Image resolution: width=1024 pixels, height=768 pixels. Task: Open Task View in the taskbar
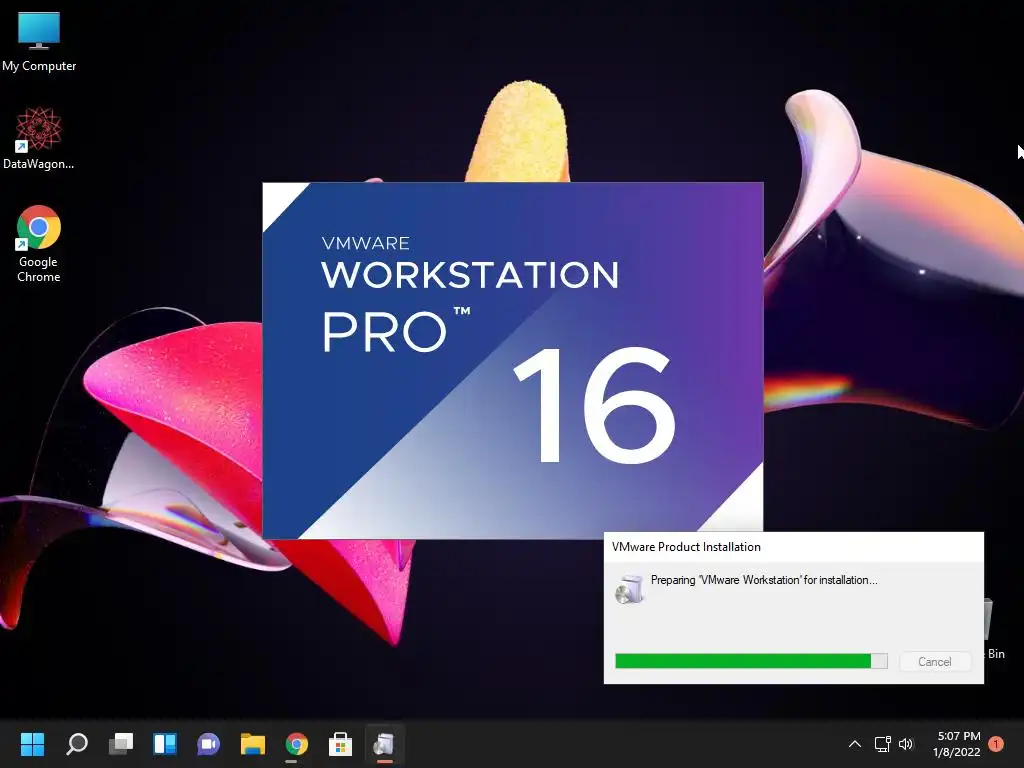coord(121,744)
